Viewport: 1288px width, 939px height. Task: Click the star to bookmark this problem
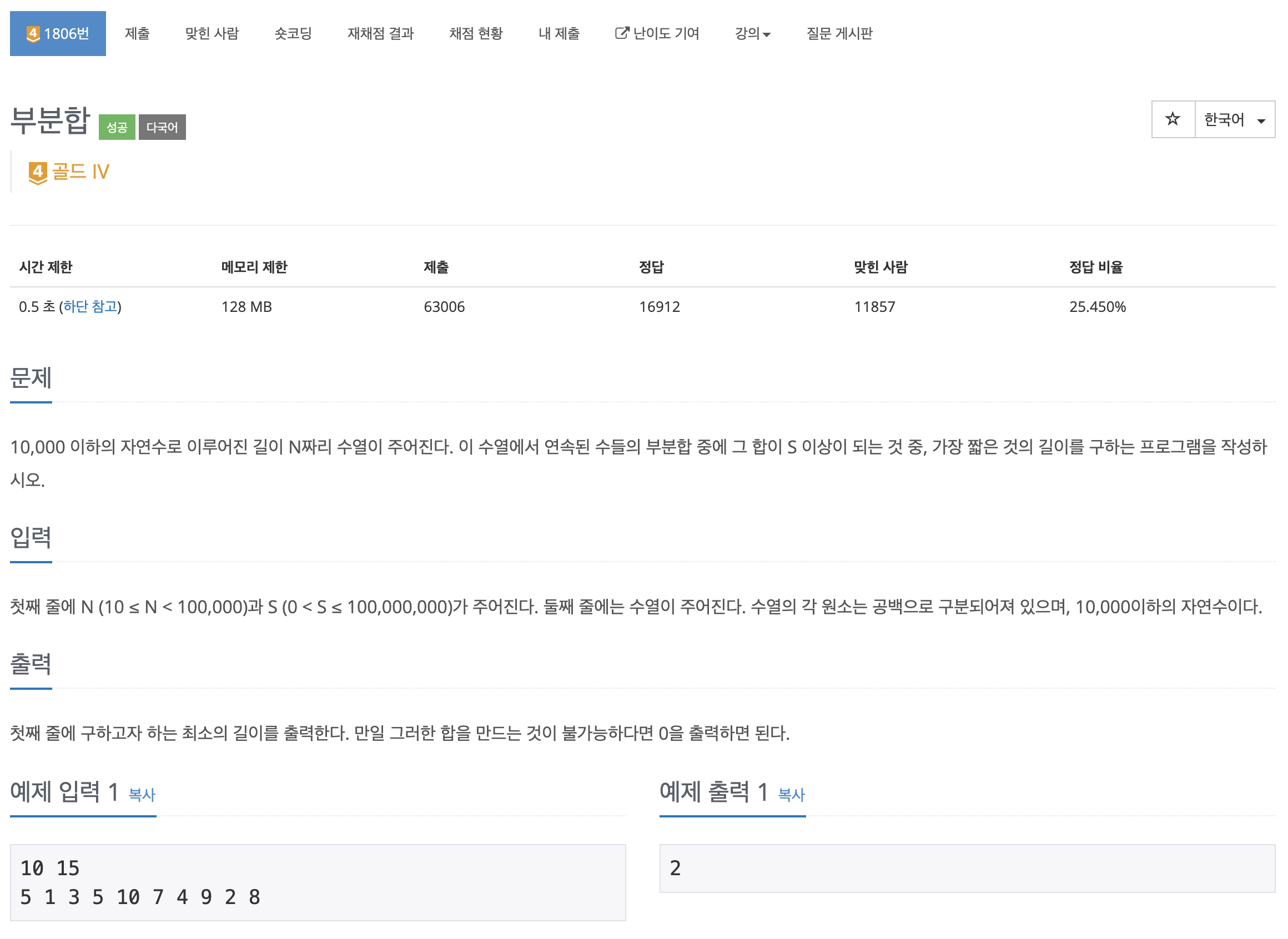point(1173,119)
